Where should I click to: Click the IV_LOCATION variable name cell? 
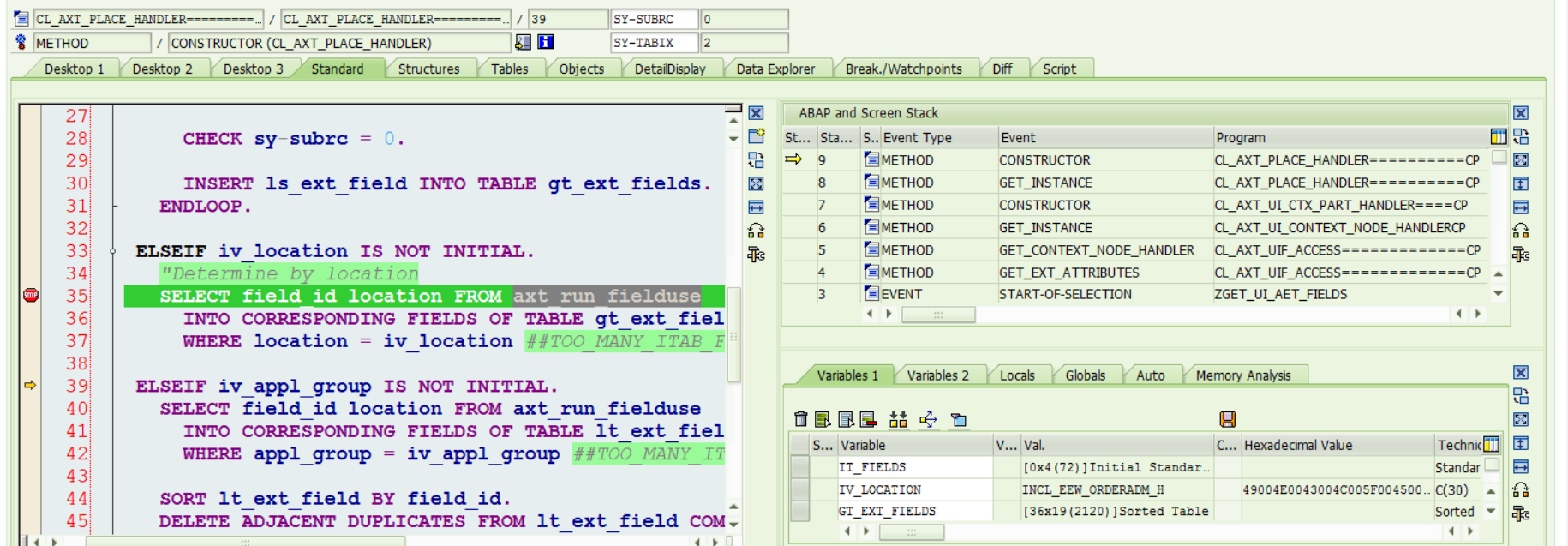(914, 489)
